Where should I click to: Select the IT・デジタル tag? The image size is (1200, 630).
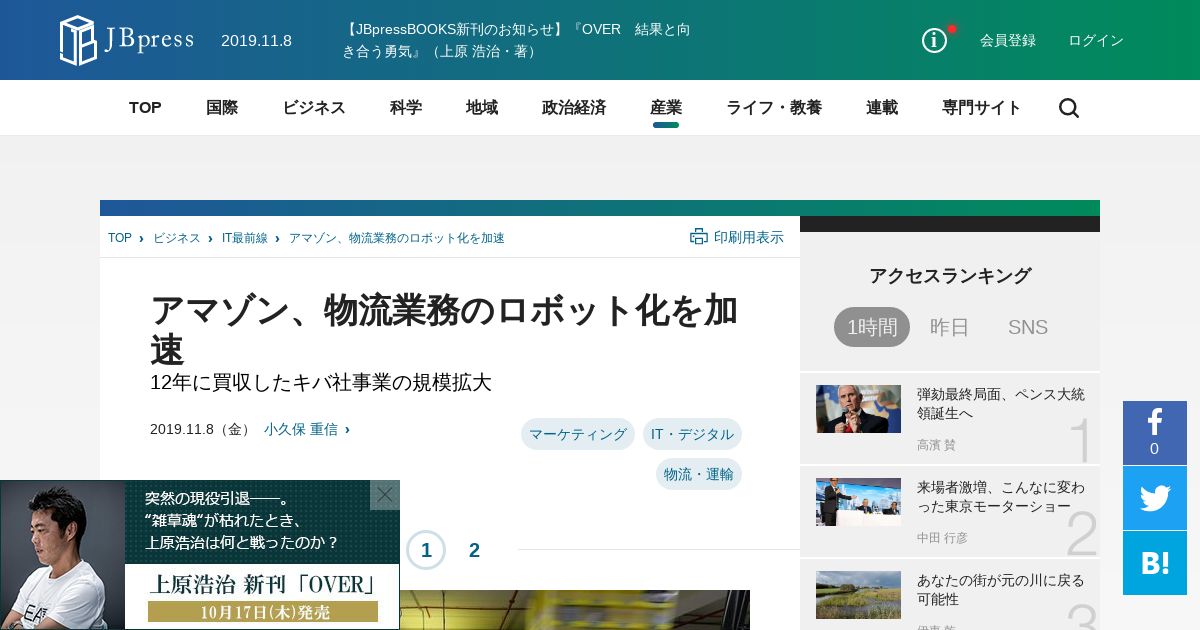point(692,434)
